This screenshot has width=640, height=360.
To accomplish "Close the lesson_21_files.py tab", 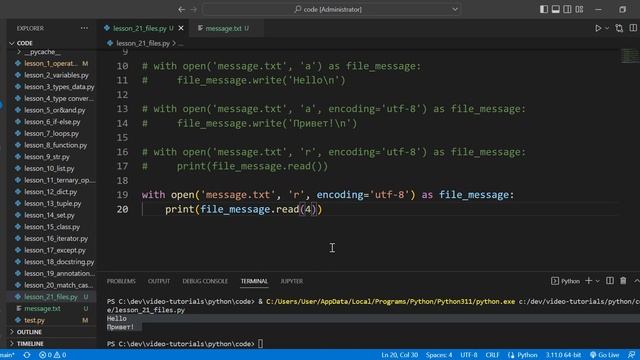I will pos(181,28).
